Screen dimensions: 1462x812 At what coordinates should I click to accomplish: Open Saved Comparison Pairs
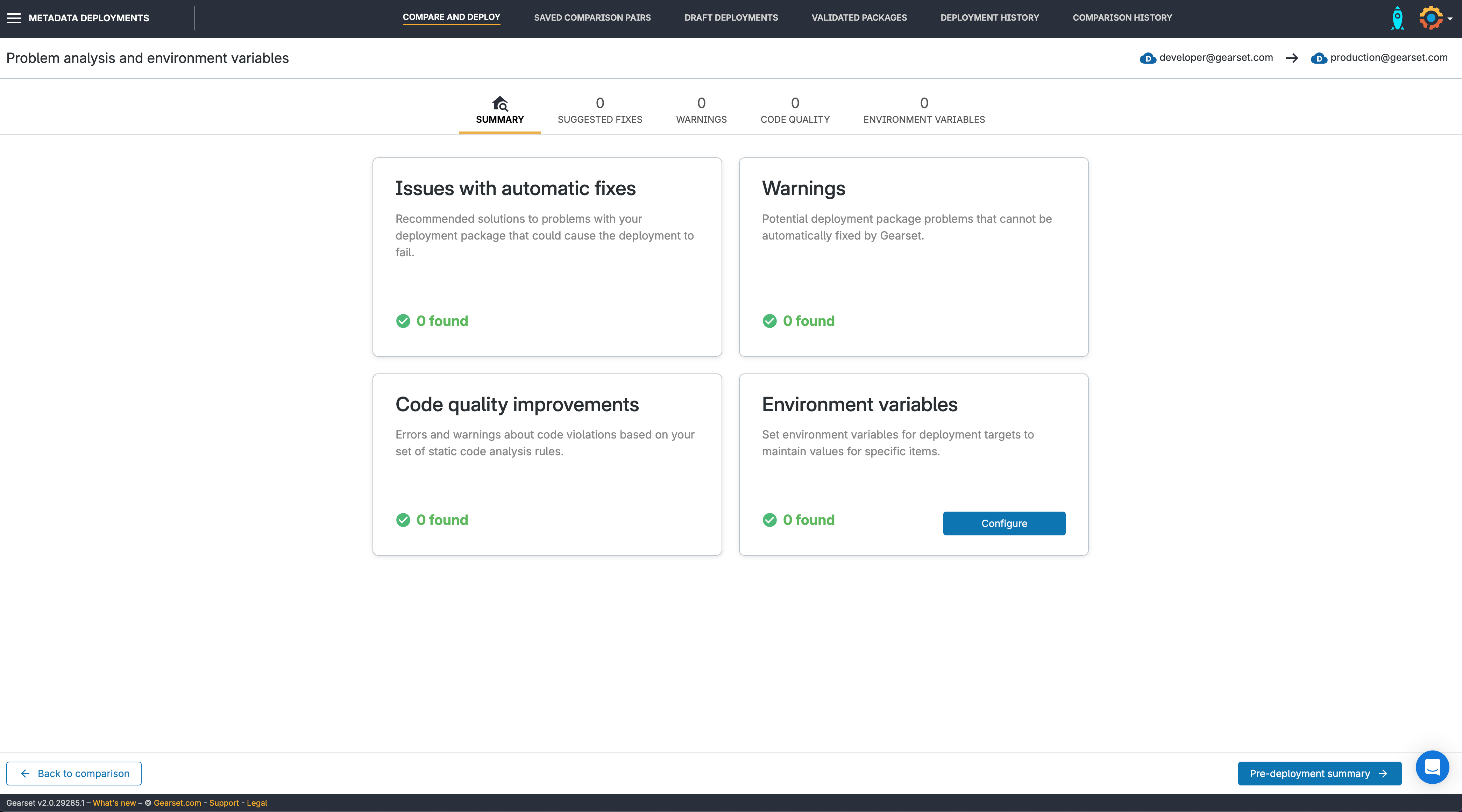point(592,17)
